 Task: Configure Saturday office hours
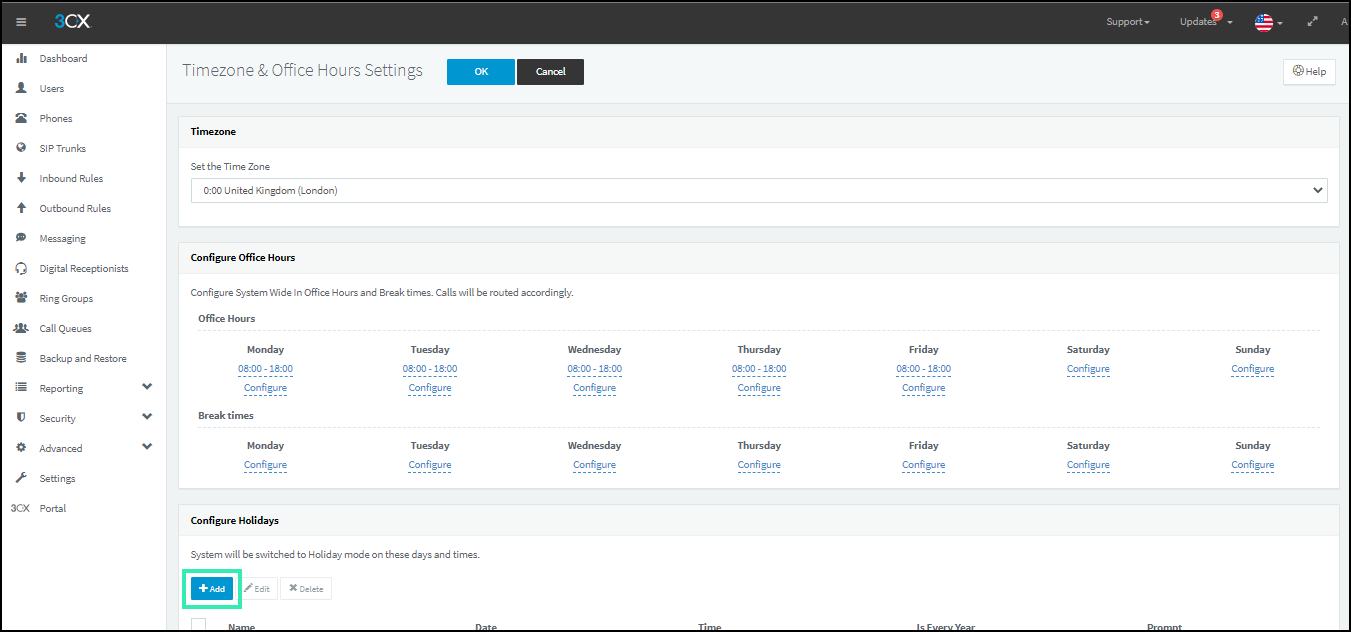[1088, 368]
